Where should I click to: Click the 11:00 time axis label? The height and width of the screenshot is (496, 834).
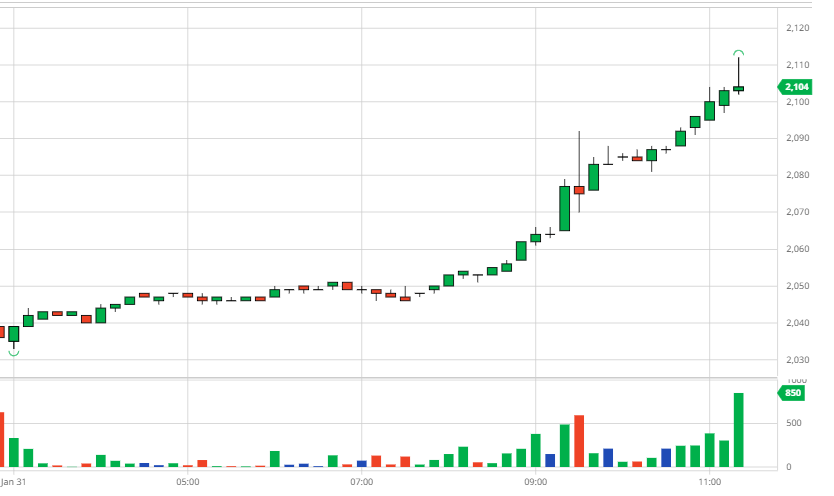710,482
